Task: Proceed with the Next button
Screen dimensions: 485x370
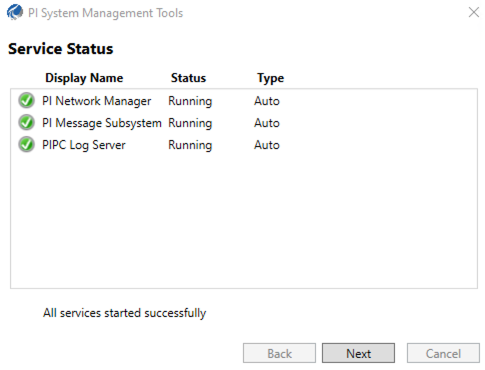Action: pyautogui.click(x=358, y=353)
